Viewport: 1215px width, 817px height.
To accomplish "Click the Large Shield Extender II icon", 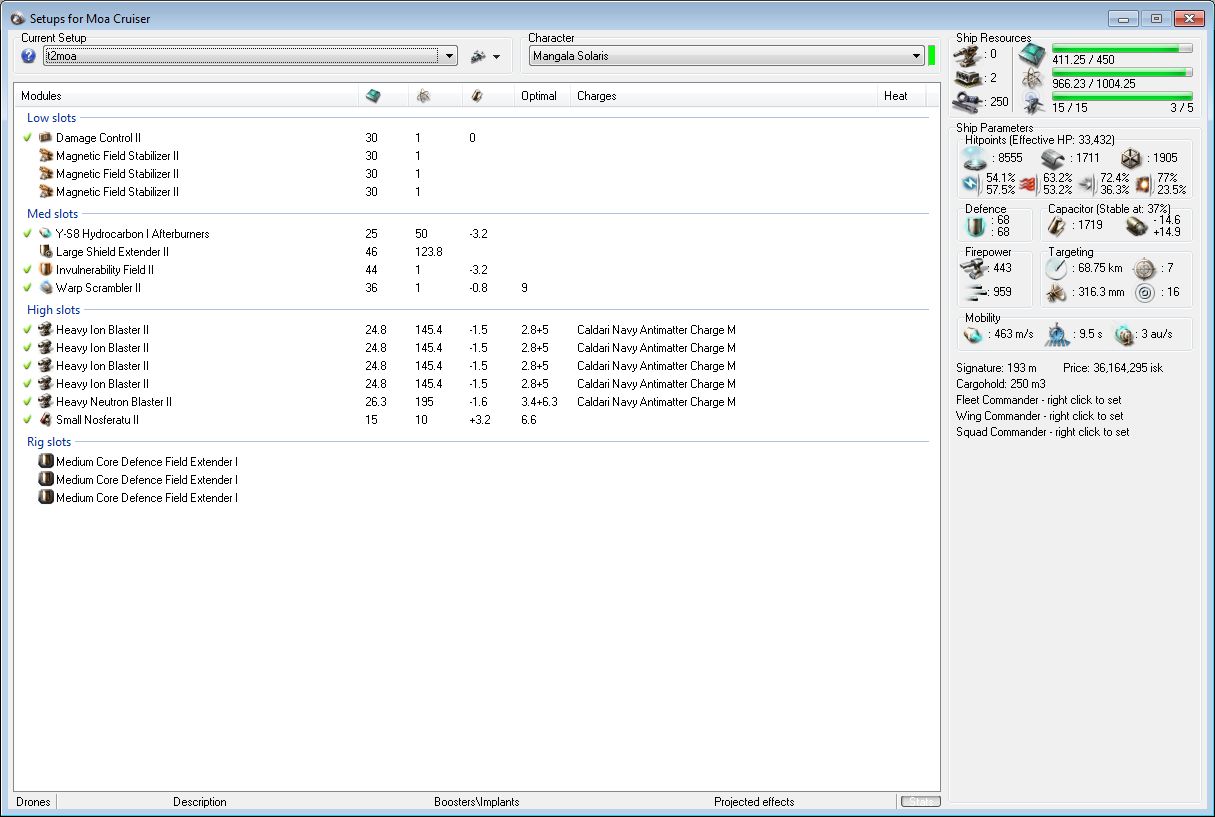I will click(x=45, y=252).
